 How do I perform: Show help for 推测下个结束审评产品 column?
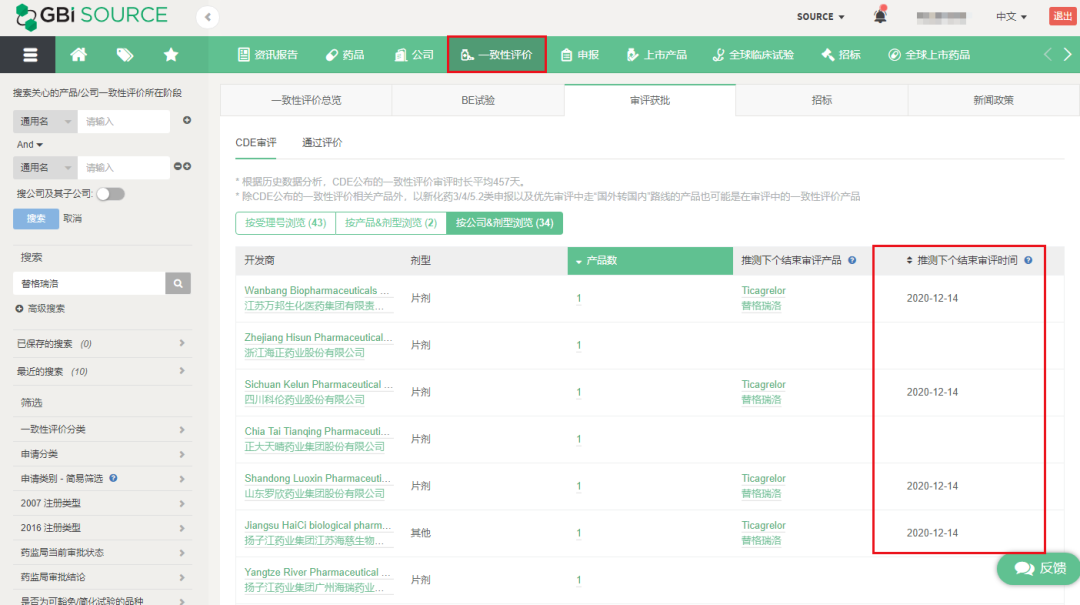tap(852, 260)
